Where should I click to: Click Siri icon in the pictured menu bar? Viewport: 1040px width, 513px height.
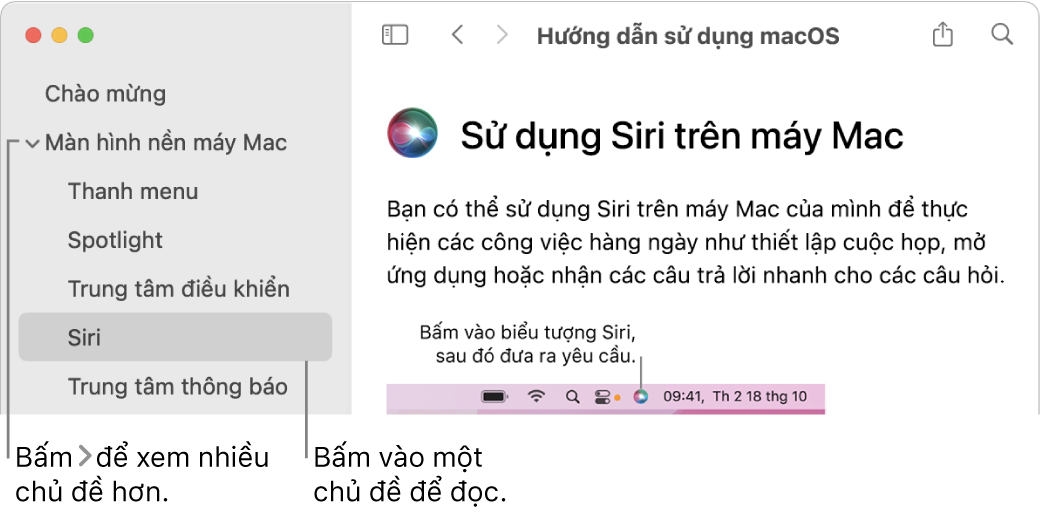coord(640,397)
